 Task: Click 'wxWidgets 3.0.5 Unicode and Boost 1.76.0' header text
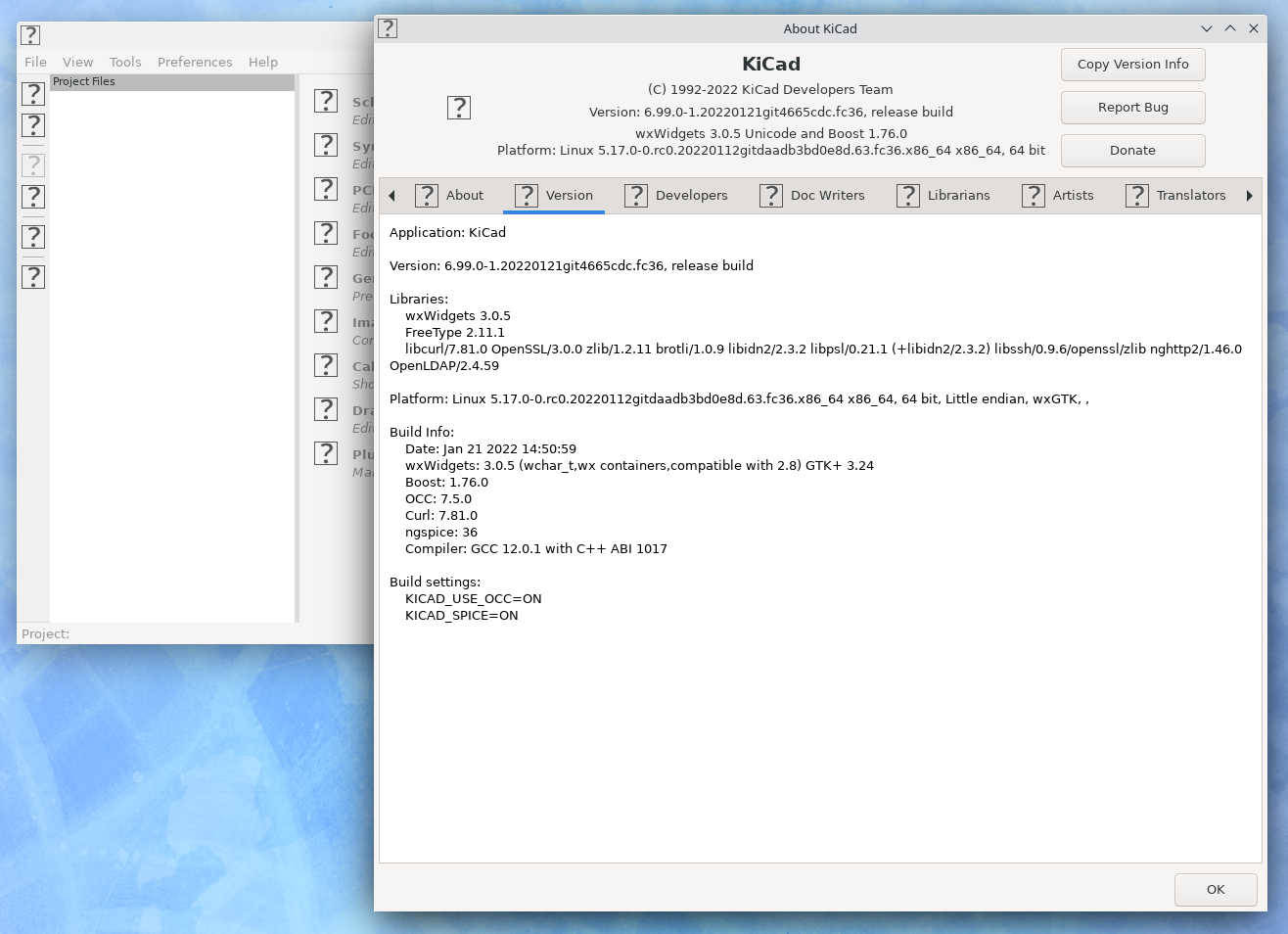[x=771, y=134]
